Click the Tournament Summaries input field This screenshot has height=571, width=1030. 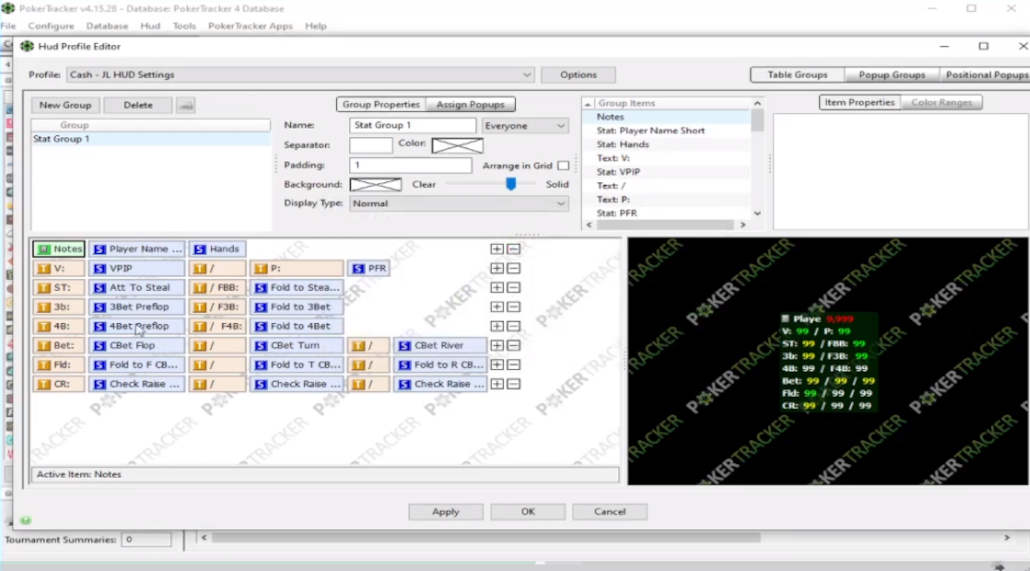[x=146, y=539]
